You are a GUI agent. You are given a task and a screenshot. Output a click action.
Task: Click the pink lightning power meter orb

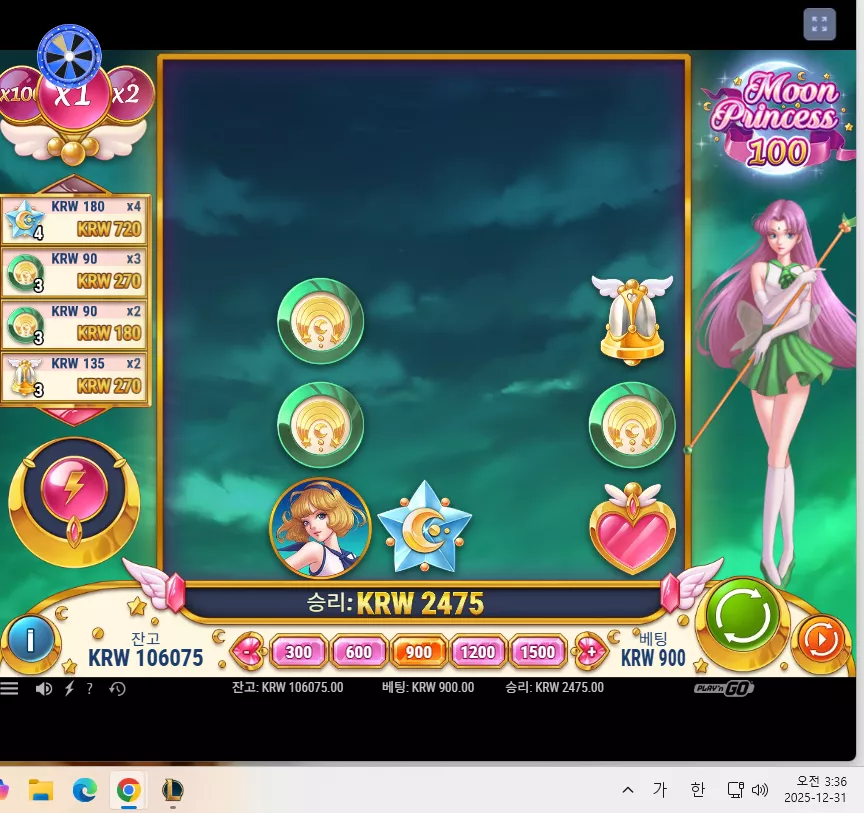coord(74,489)
